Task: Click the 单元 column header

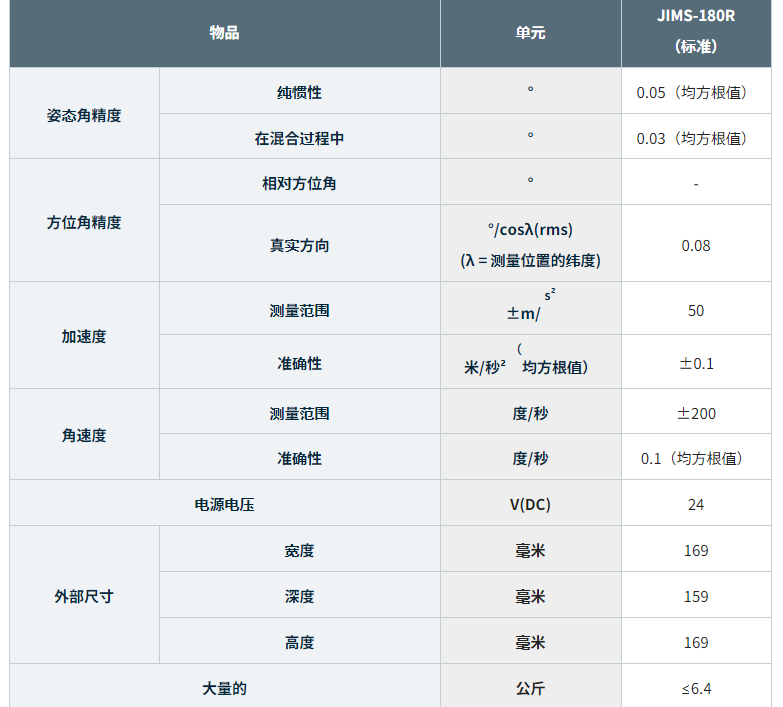Action: point(530,33)
